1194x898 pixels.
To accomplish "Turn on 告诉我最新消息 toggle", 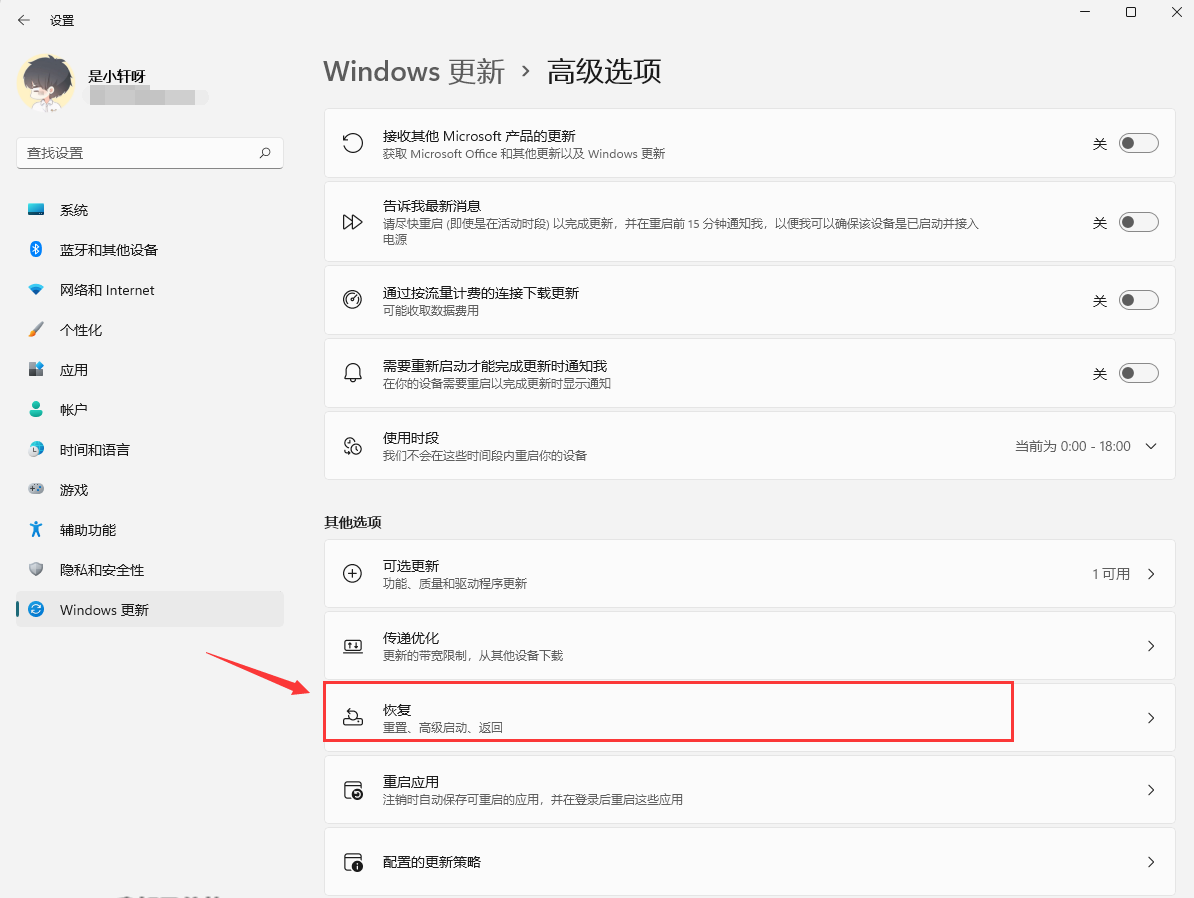I will click(x=1138, y=222).
